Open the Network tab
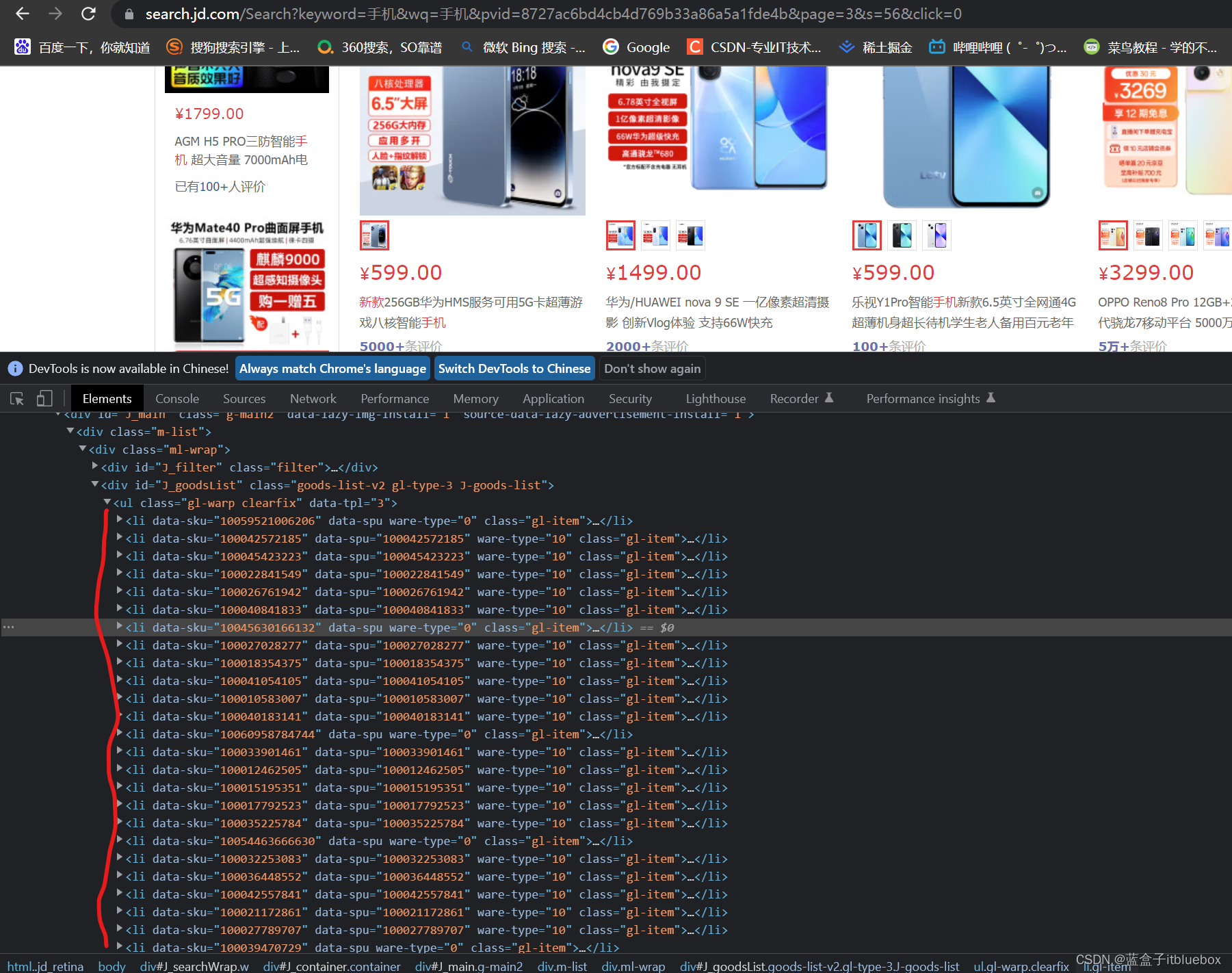This screenshot has width=1232, height=973. point(313,398)
